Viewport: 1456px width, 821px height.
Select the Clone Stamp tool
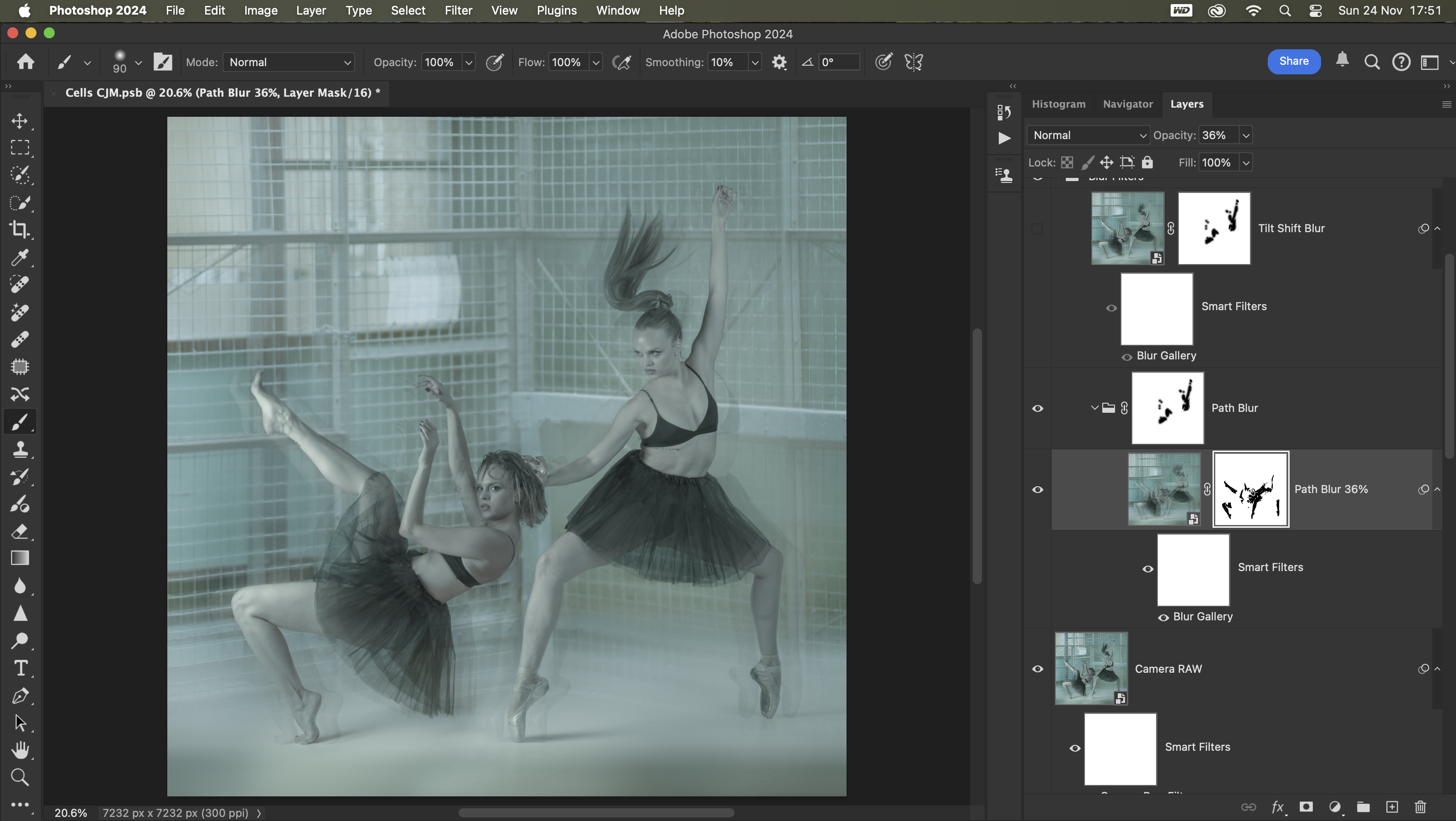pos(20,449)
